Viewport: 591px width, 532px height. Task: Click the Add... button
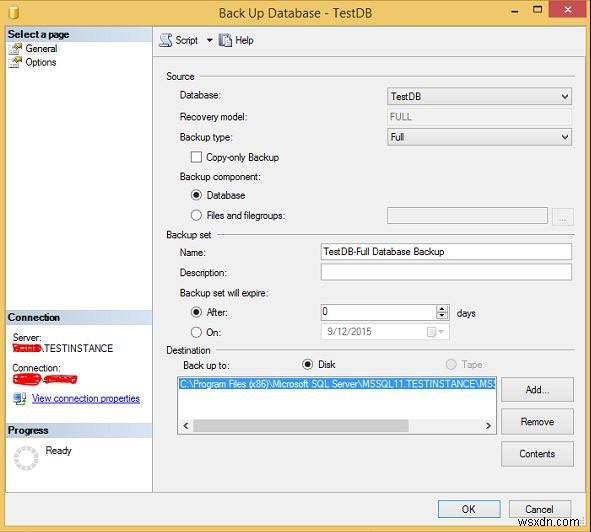537,389
